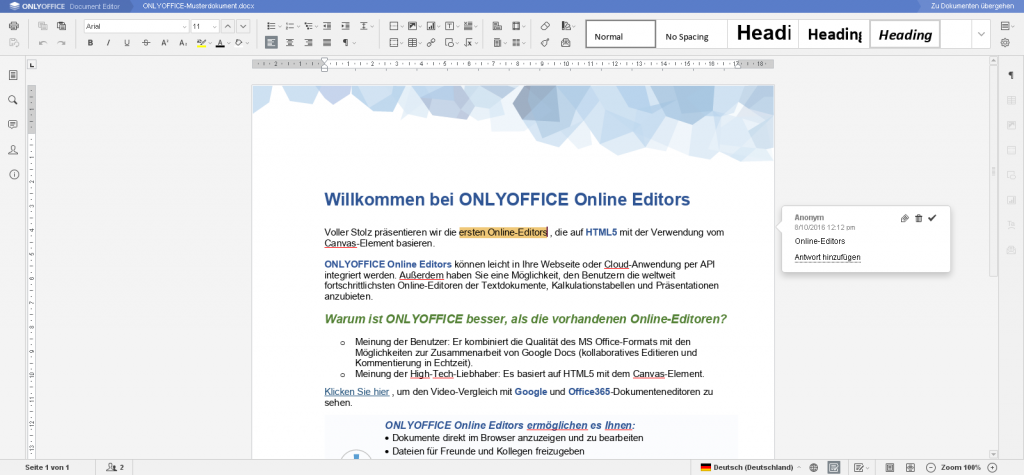Open the font size dropdown

point(214,26)
